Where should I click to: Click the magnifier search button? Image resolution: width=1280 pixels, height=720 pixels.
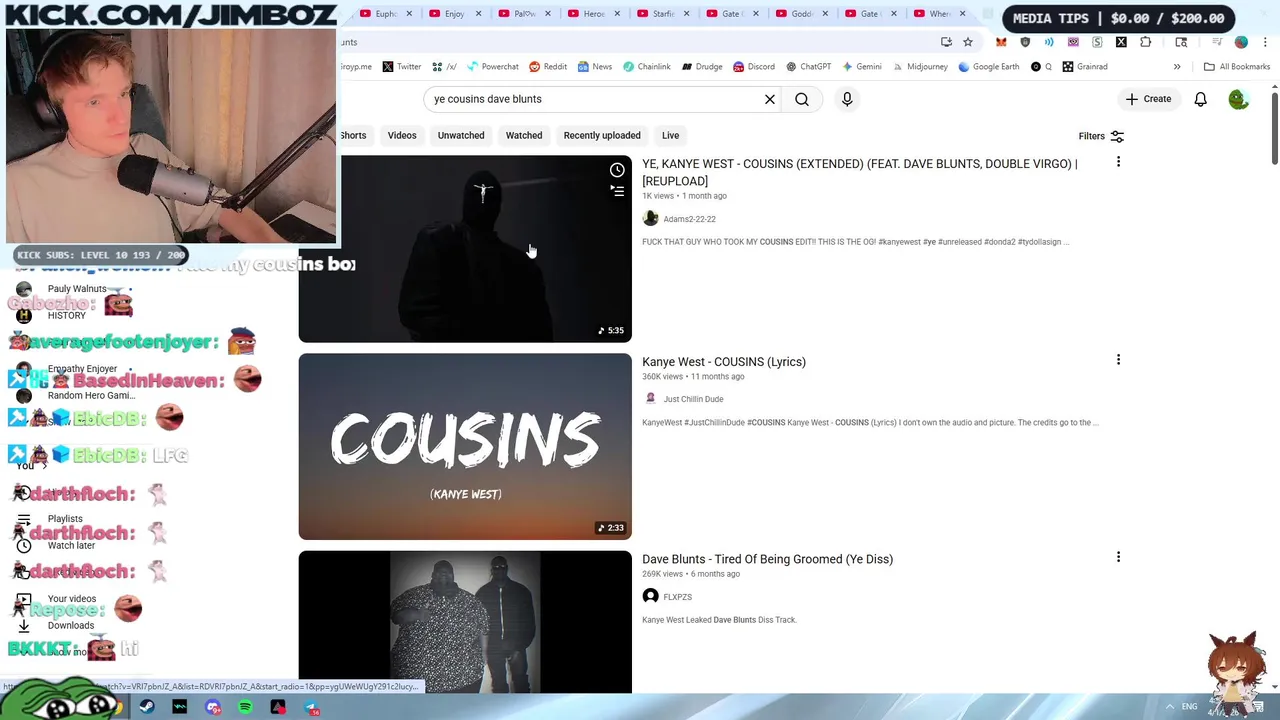click(802, 99)
